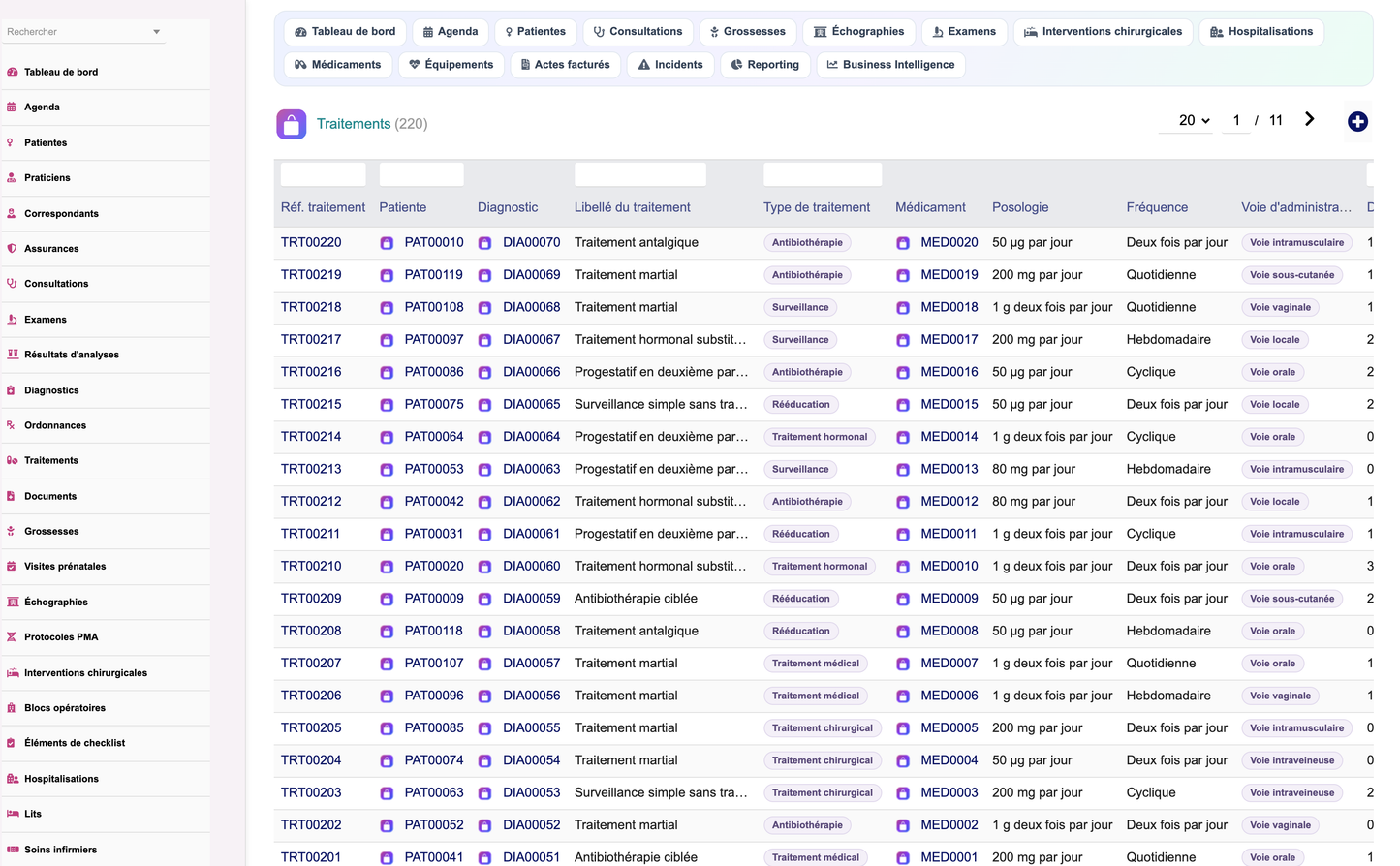The width and height of the screenshot is (1400, 866).
Task: Click patient icon beside PAT00053
Action: tap(387, 470)
